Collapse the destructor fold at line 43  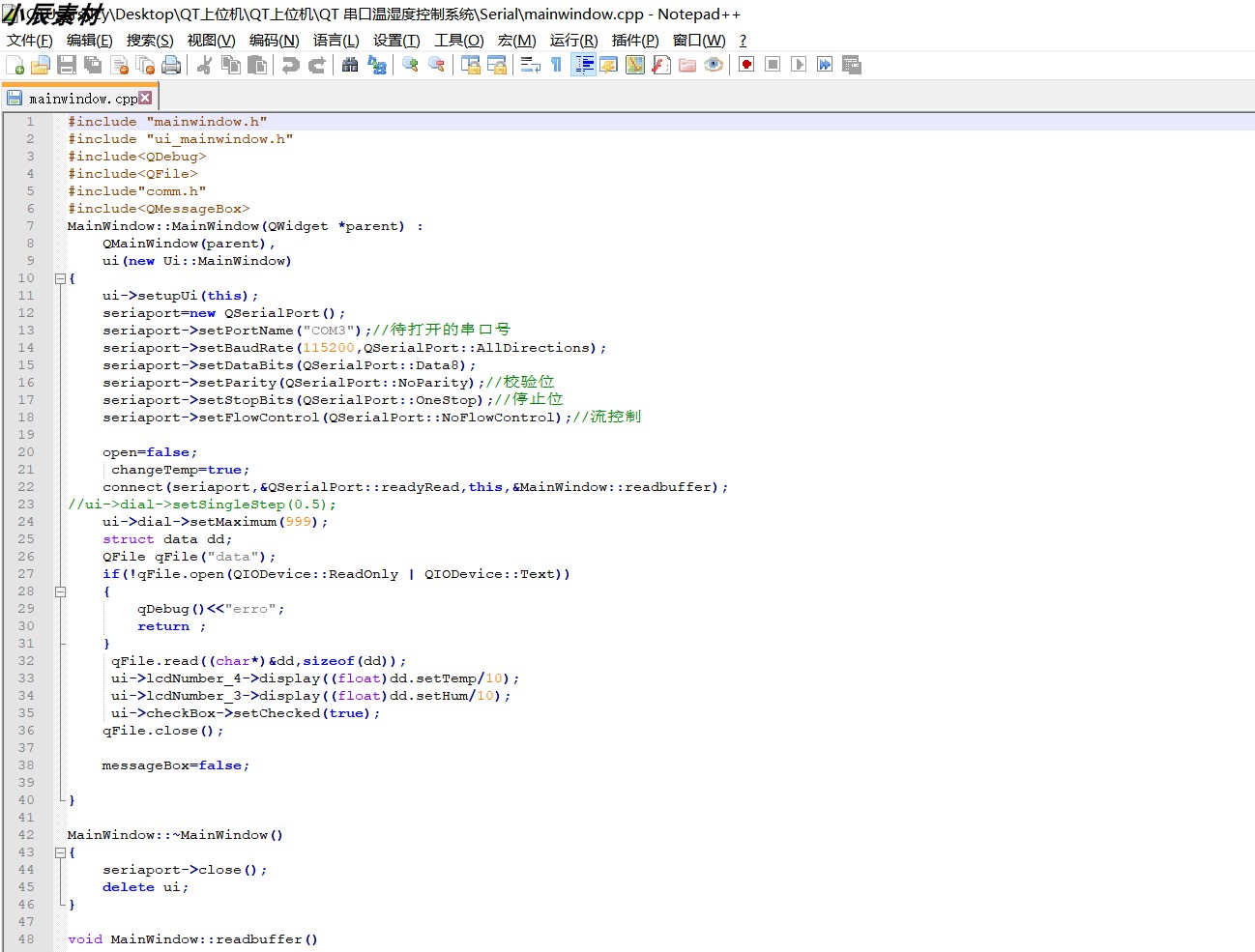point(60,852)
